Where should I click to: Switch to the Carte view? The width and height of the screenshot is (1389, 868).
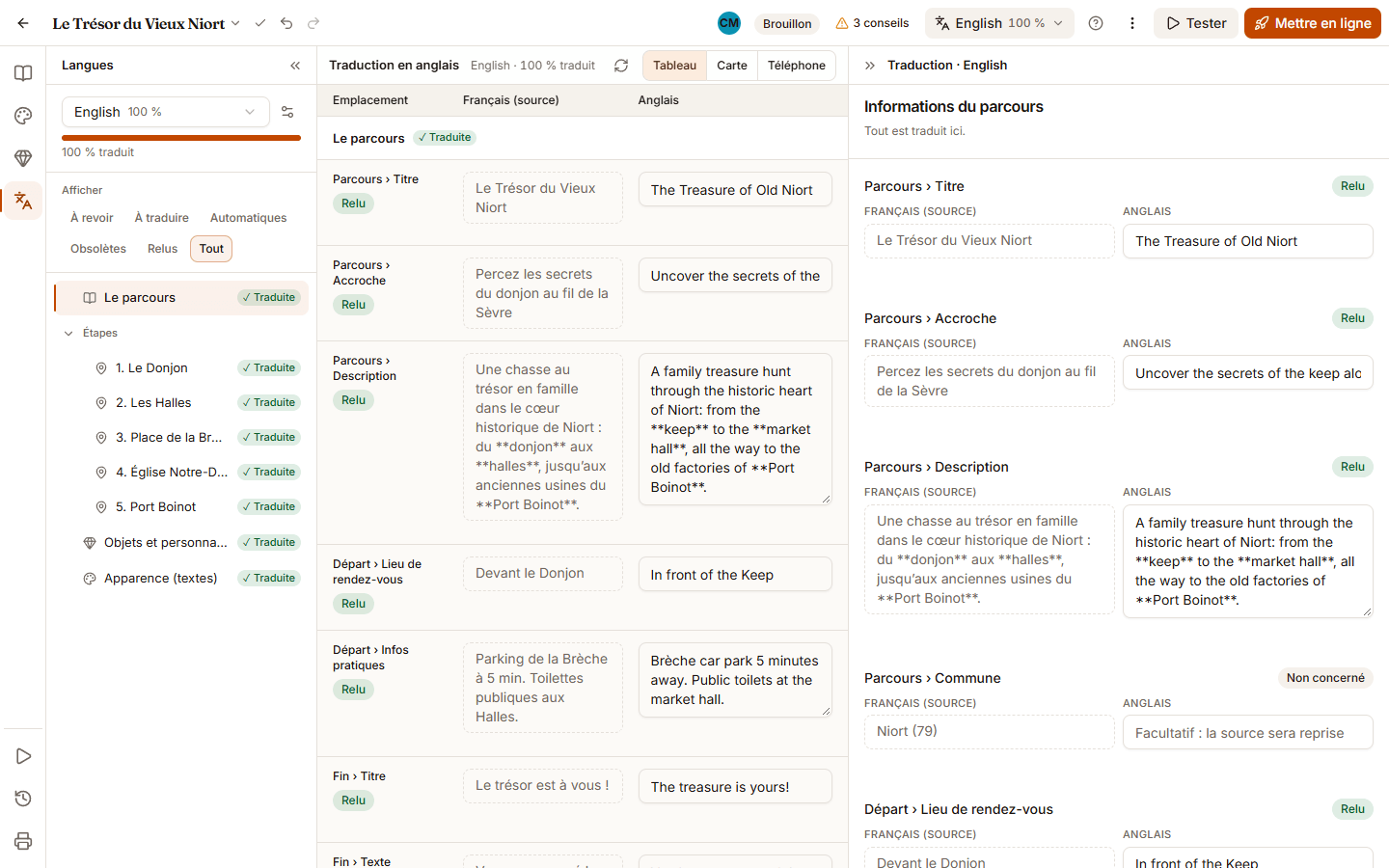pos(732,66)
